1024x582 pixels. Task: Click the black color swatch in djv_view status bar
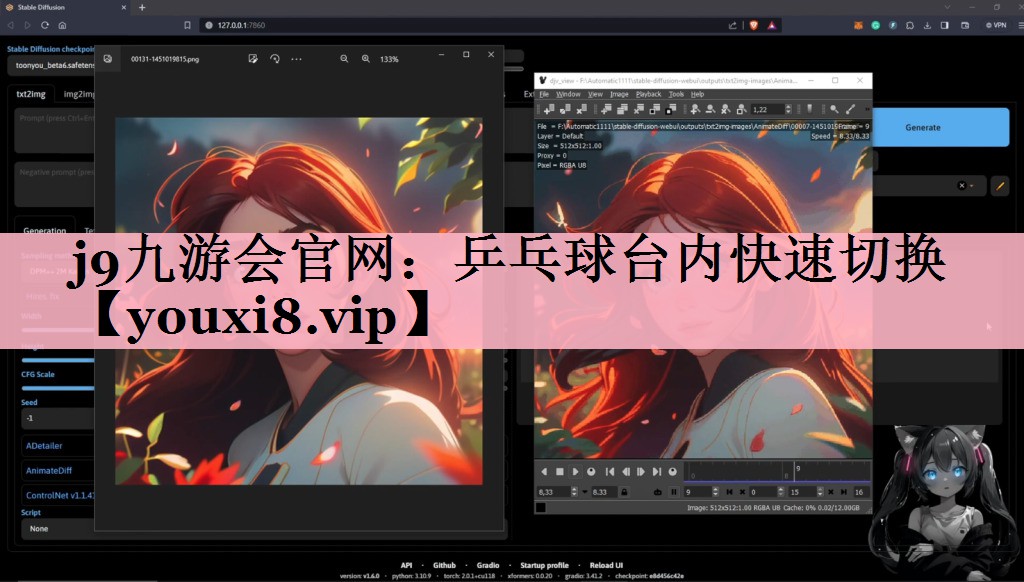point(541,508)
